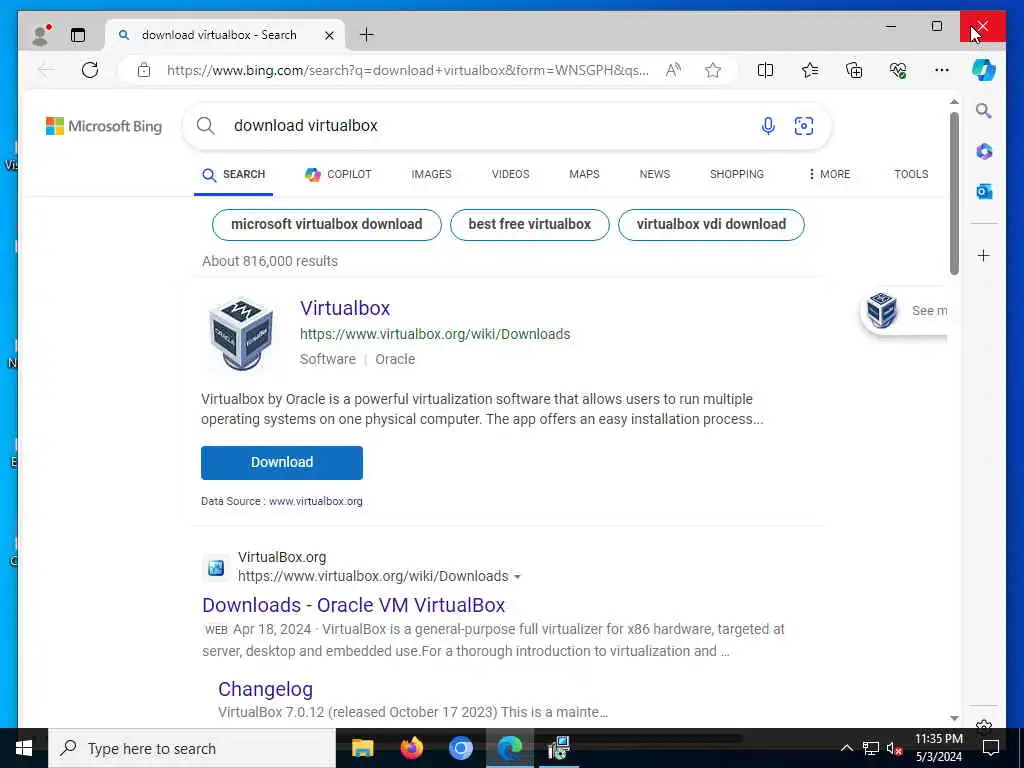Open split screen icon
The image size is (1024, 768).
[765, 70]
